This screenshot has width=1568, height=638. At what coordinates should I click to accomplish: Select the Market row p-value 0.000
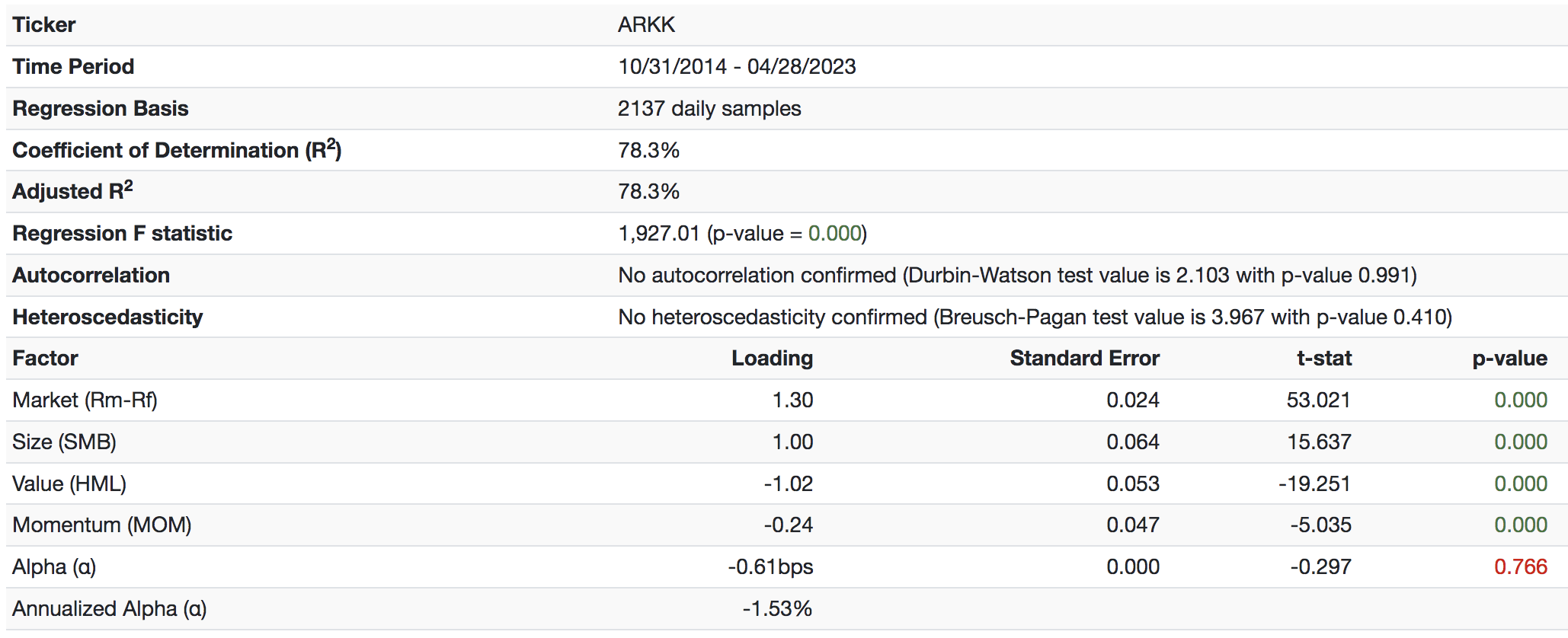coord(1521,400)
